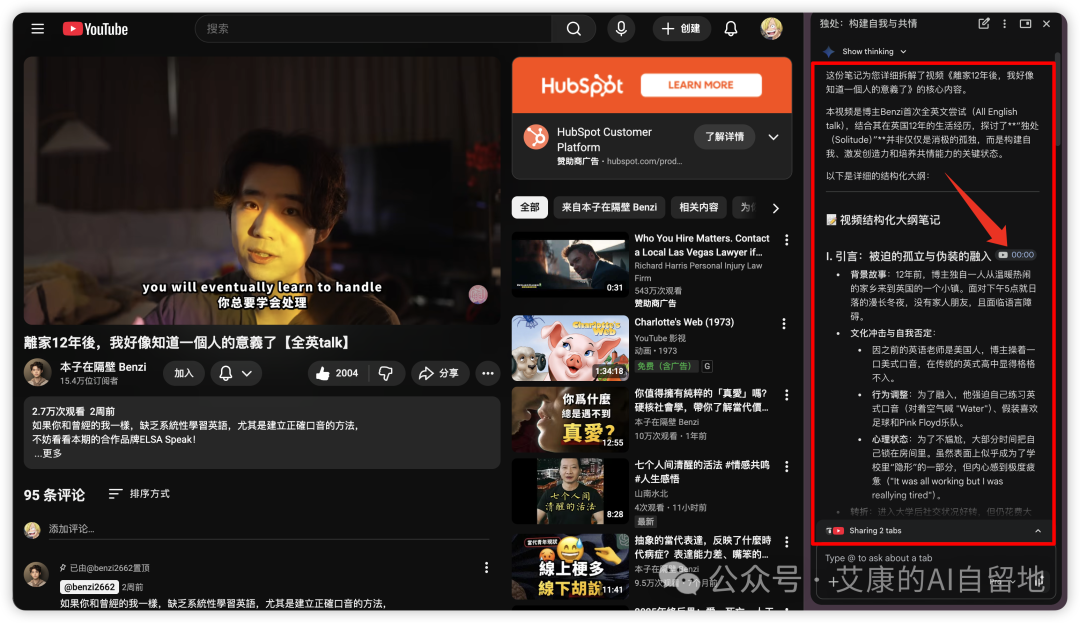This screenshot has width=1080, height=623.
Task: Click the pinned commenter's avatar
Action: 37,575
